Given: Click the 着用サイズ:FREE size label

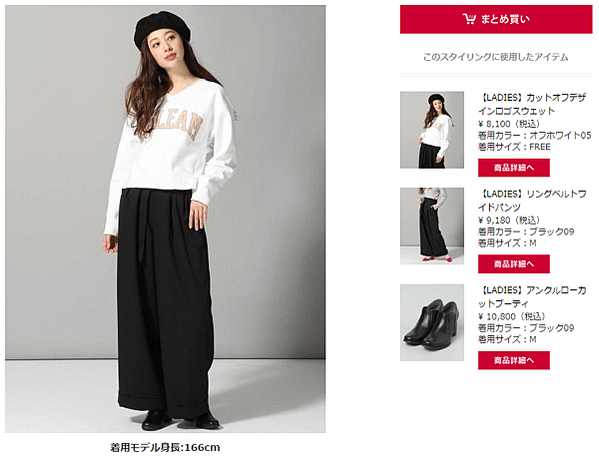Looking at the screenshot, I should (x=514, y=147).
